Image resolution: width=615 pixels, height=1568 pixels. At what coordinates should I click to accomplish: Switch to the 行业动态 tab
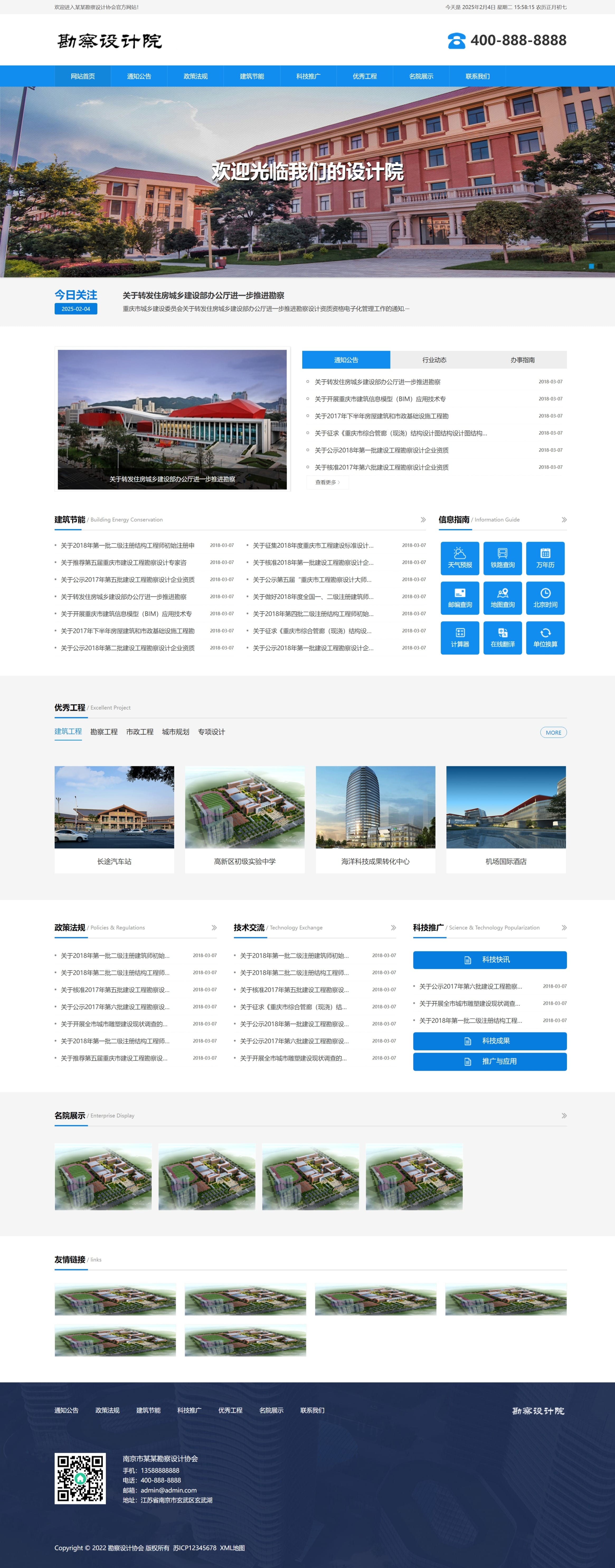tap(434, 360)
